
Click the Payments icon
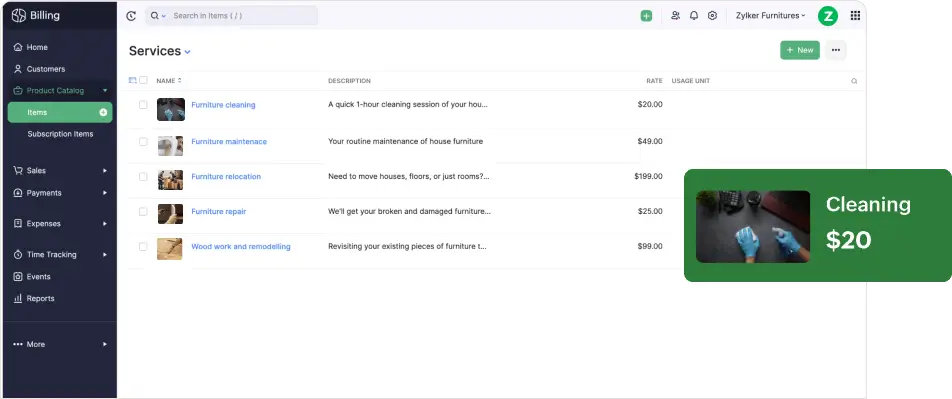[18, 193]
